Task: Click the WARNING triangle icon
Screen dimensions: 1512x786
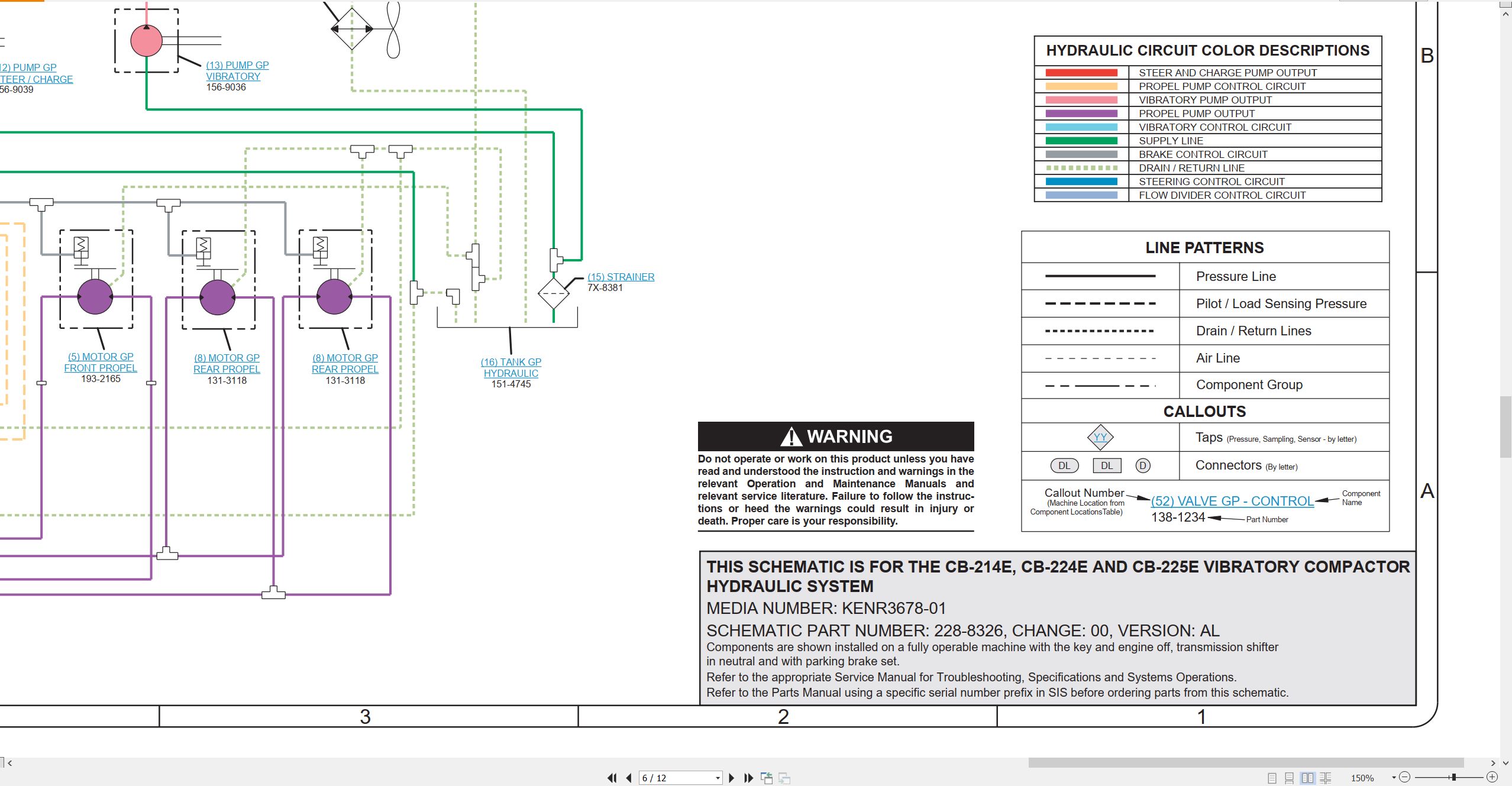Action: click(791, 437)
